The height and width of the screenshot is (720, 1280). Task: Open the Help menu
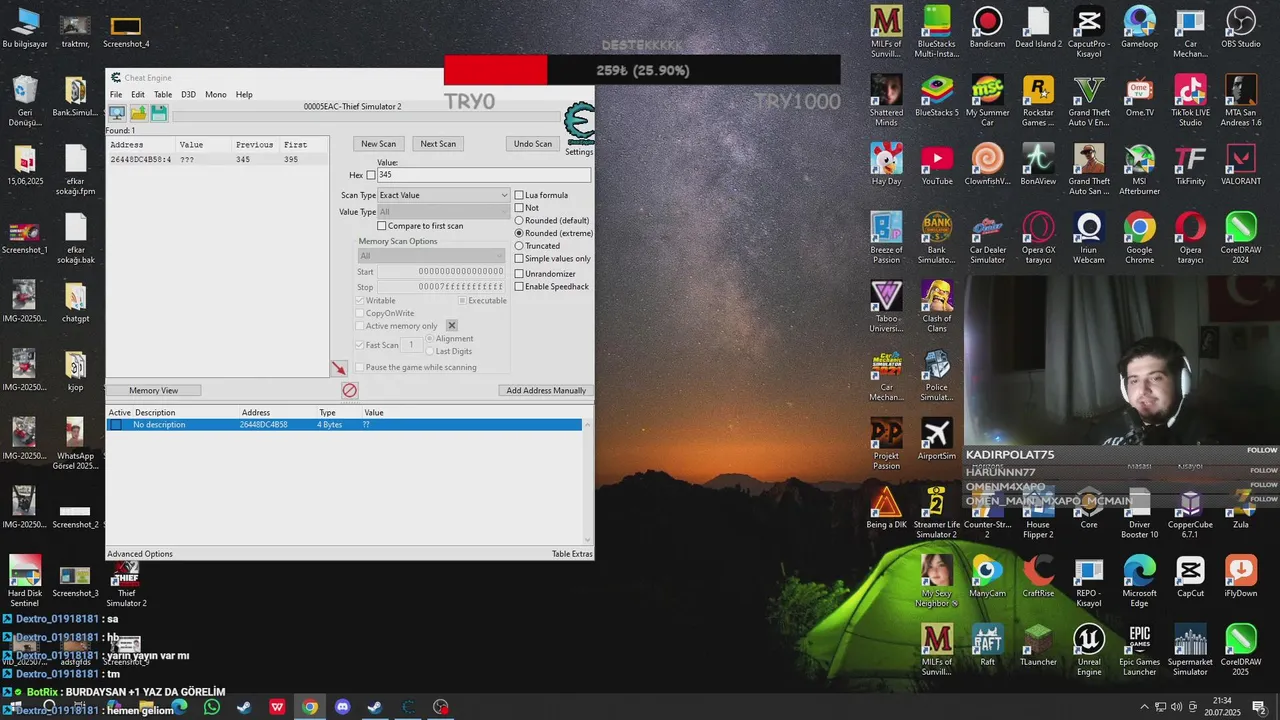pyautogui.click(x=244, y=94)
